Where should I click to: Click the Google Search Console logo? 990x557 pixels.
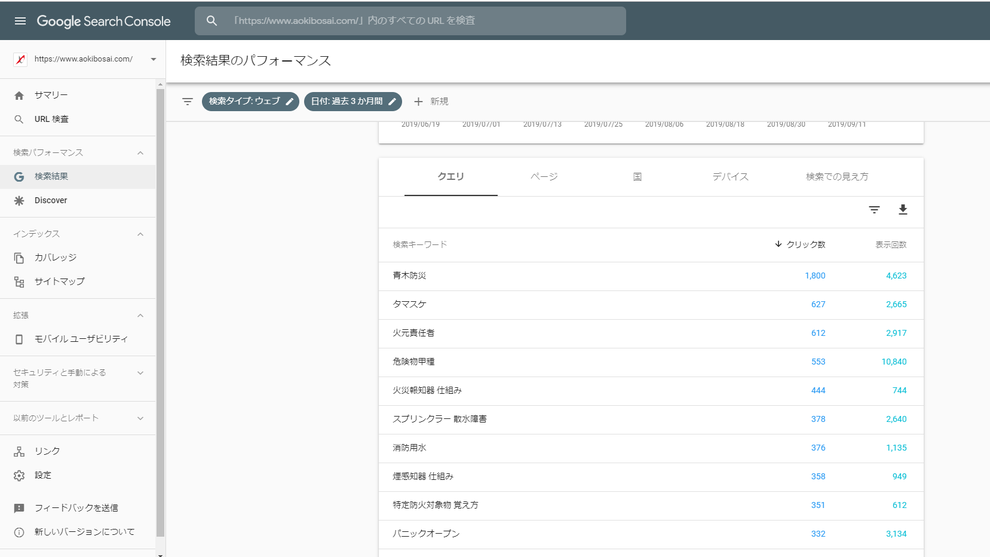tap(104, 21)
